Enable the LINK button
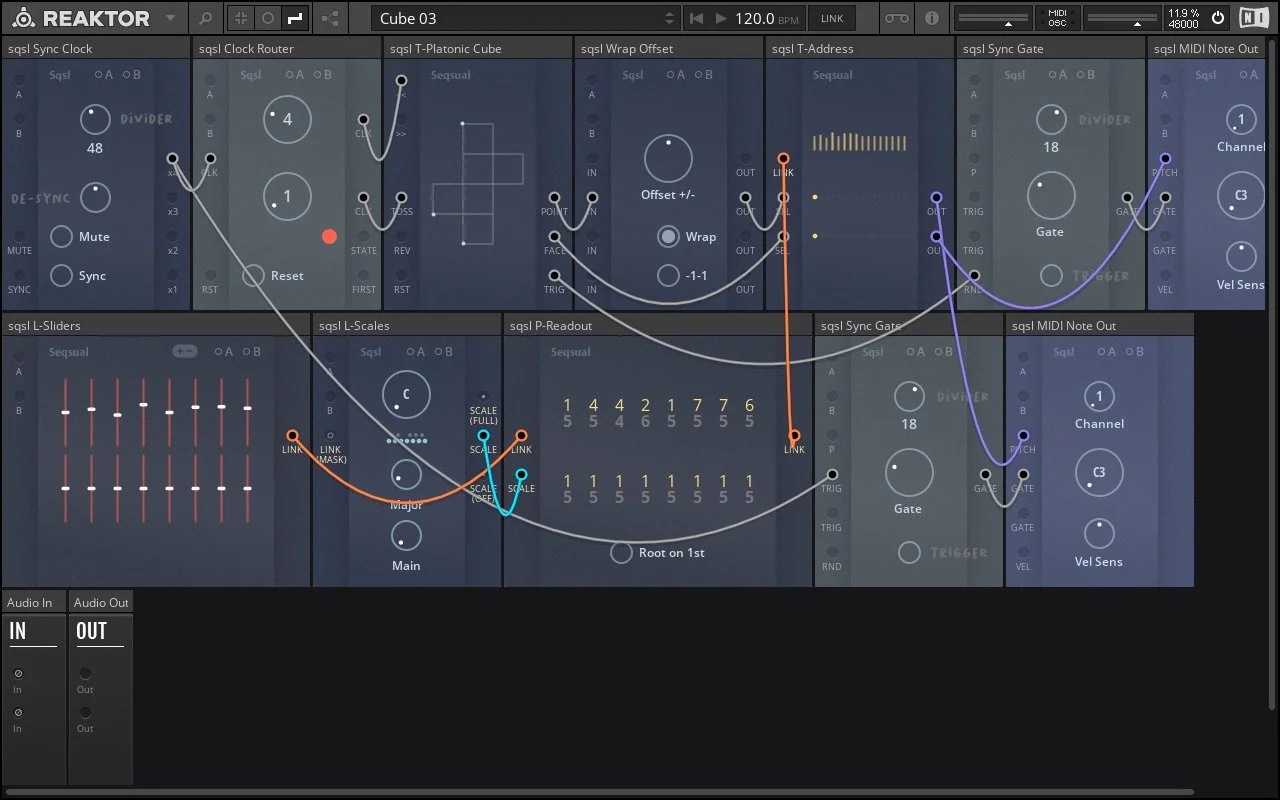The width and height of the screenshot is (1280, 800). pyautogui.click(x=832, y=18)
